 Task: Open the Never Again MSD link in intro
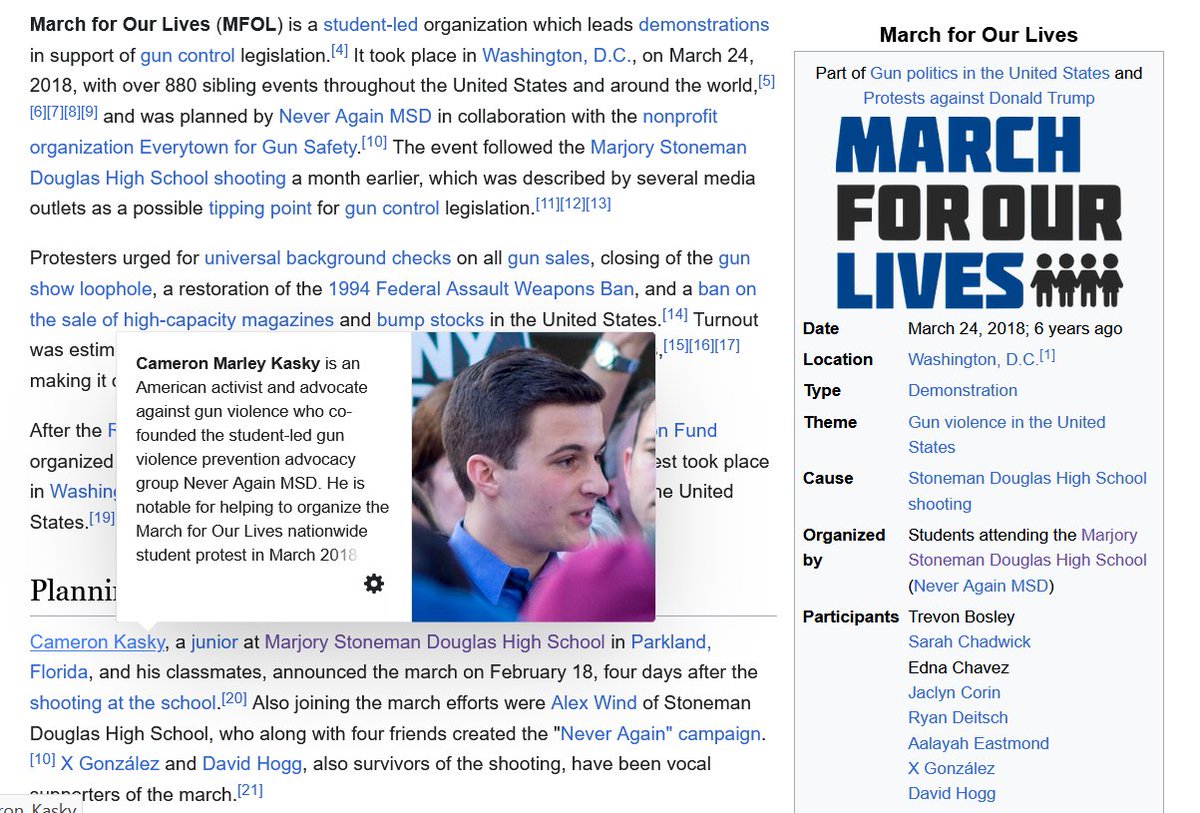click(355, 116)
